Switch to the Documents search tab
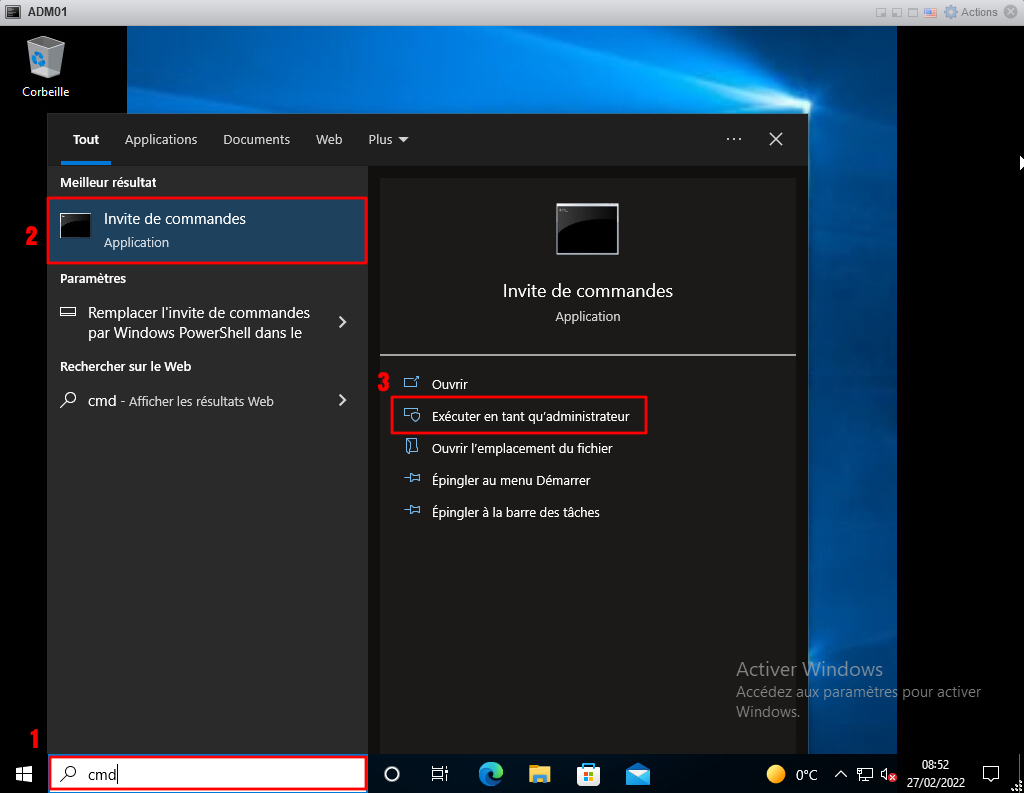1024x793 pixels. [x=256, y=140]
